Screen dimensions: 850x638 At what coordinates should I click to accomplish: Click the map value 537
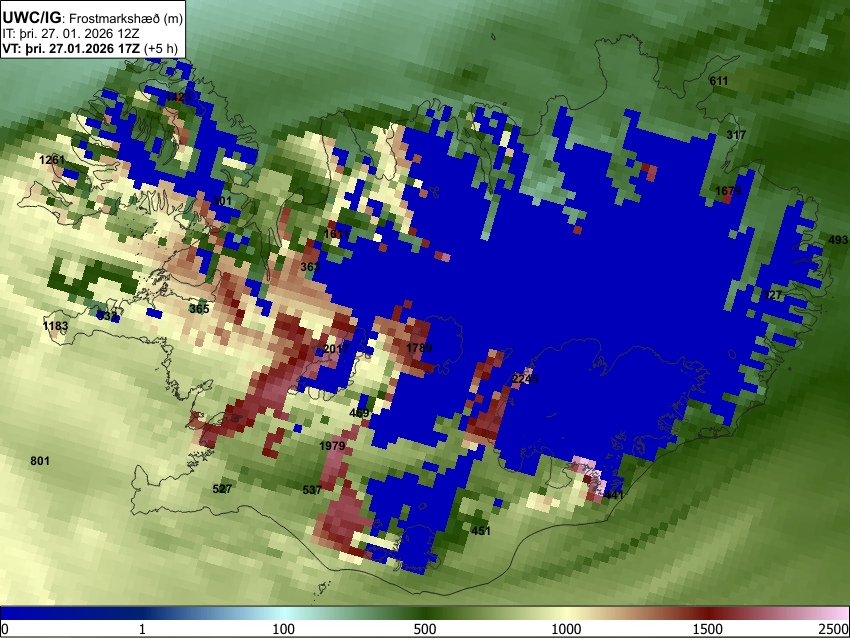click(312, 490)
